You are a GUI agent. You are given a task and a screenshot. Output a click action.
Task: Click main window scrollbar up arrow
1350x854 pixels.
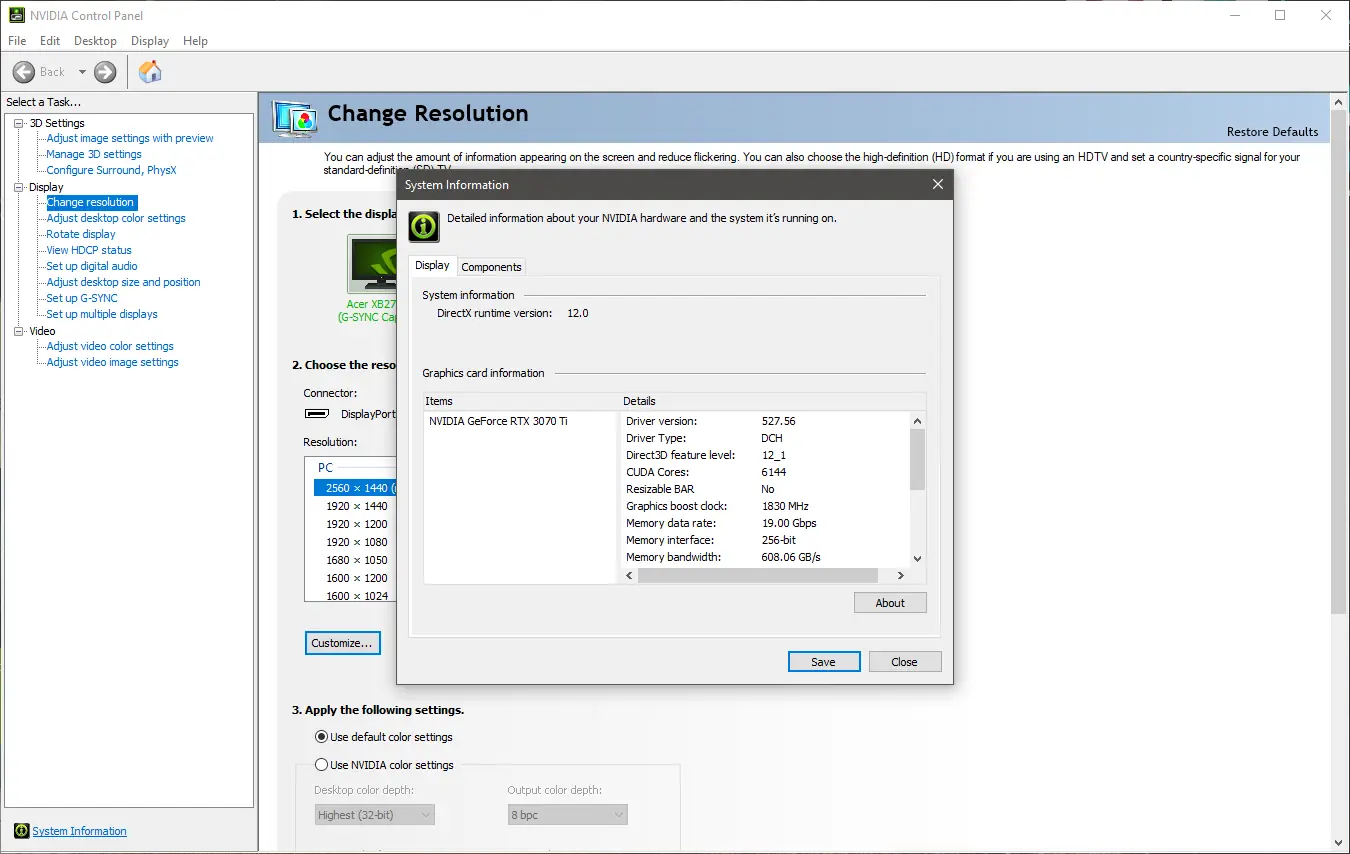point(1339,101)
